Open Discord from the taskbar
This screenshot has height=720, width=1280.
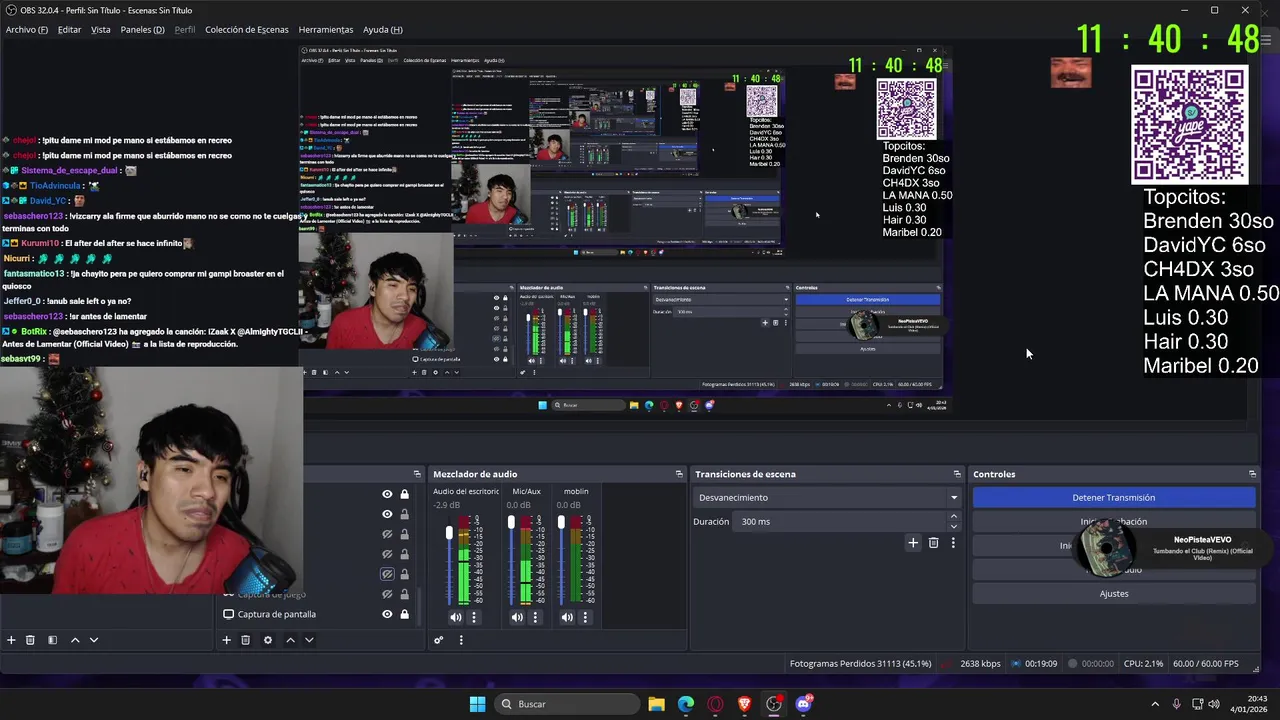pyautogui.click(x=803, y=704)
